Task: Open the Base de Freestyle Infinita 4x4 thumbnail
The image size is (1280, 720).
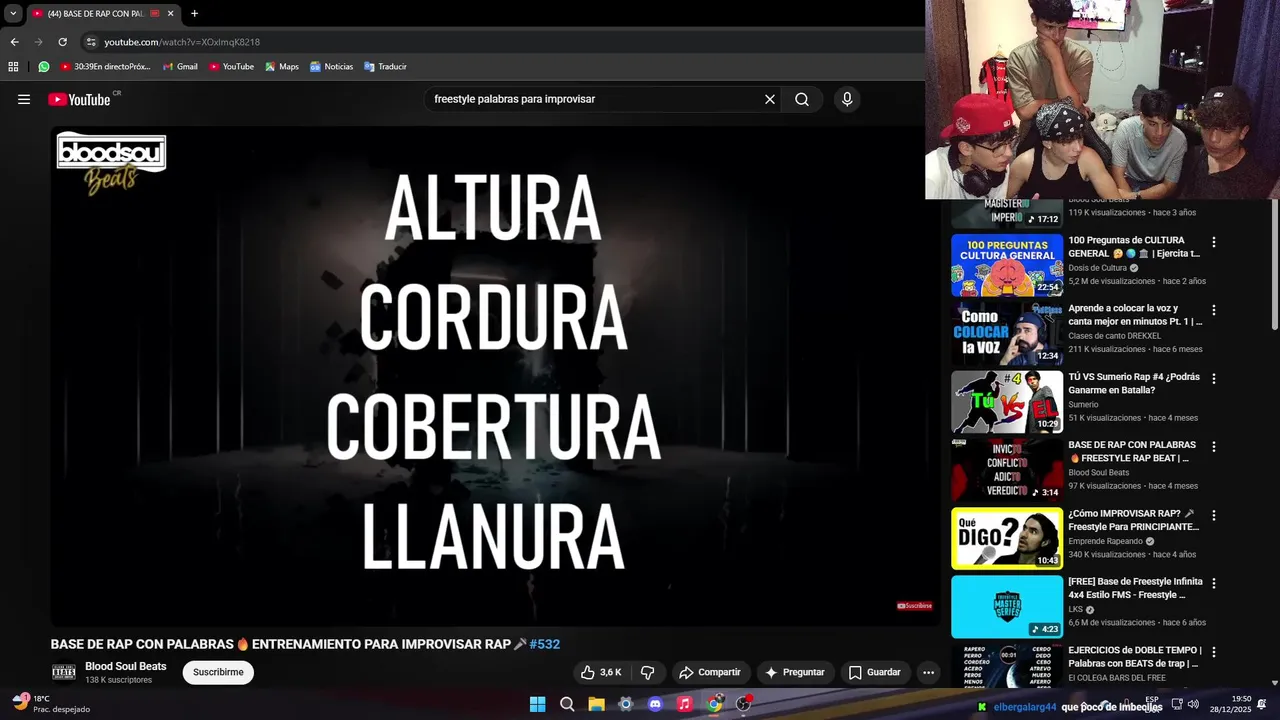Action: pos(1007,607)
